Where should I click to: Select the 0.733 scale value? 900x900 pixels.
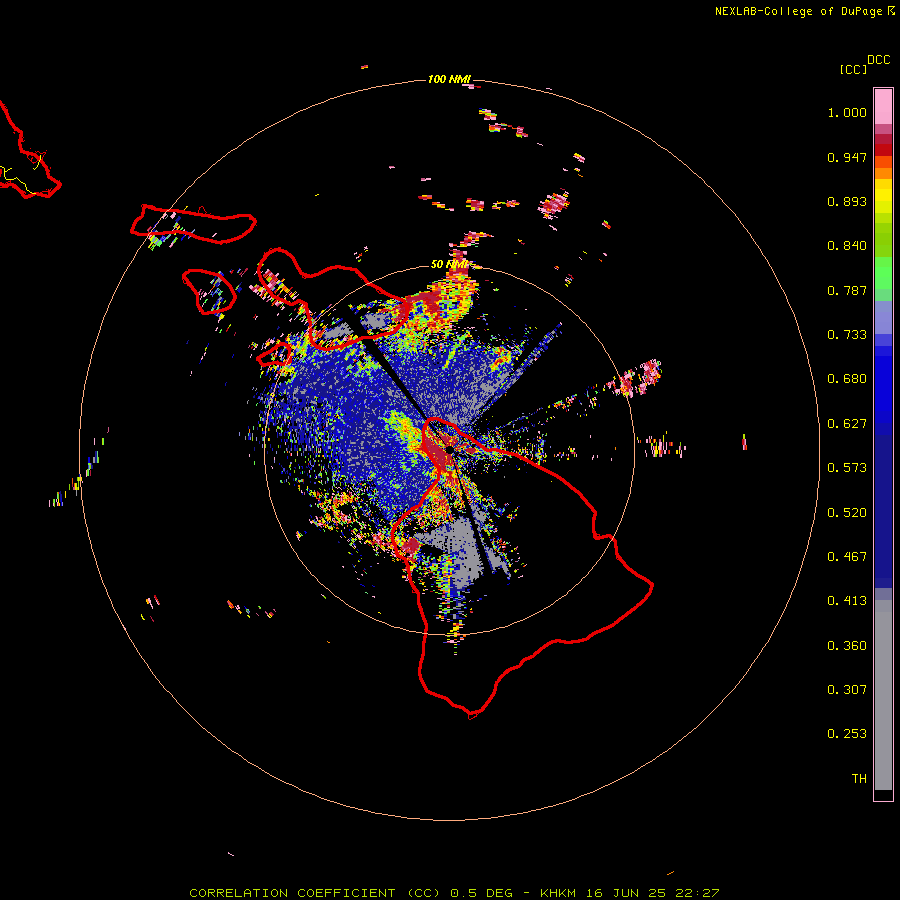click(847, 335)
